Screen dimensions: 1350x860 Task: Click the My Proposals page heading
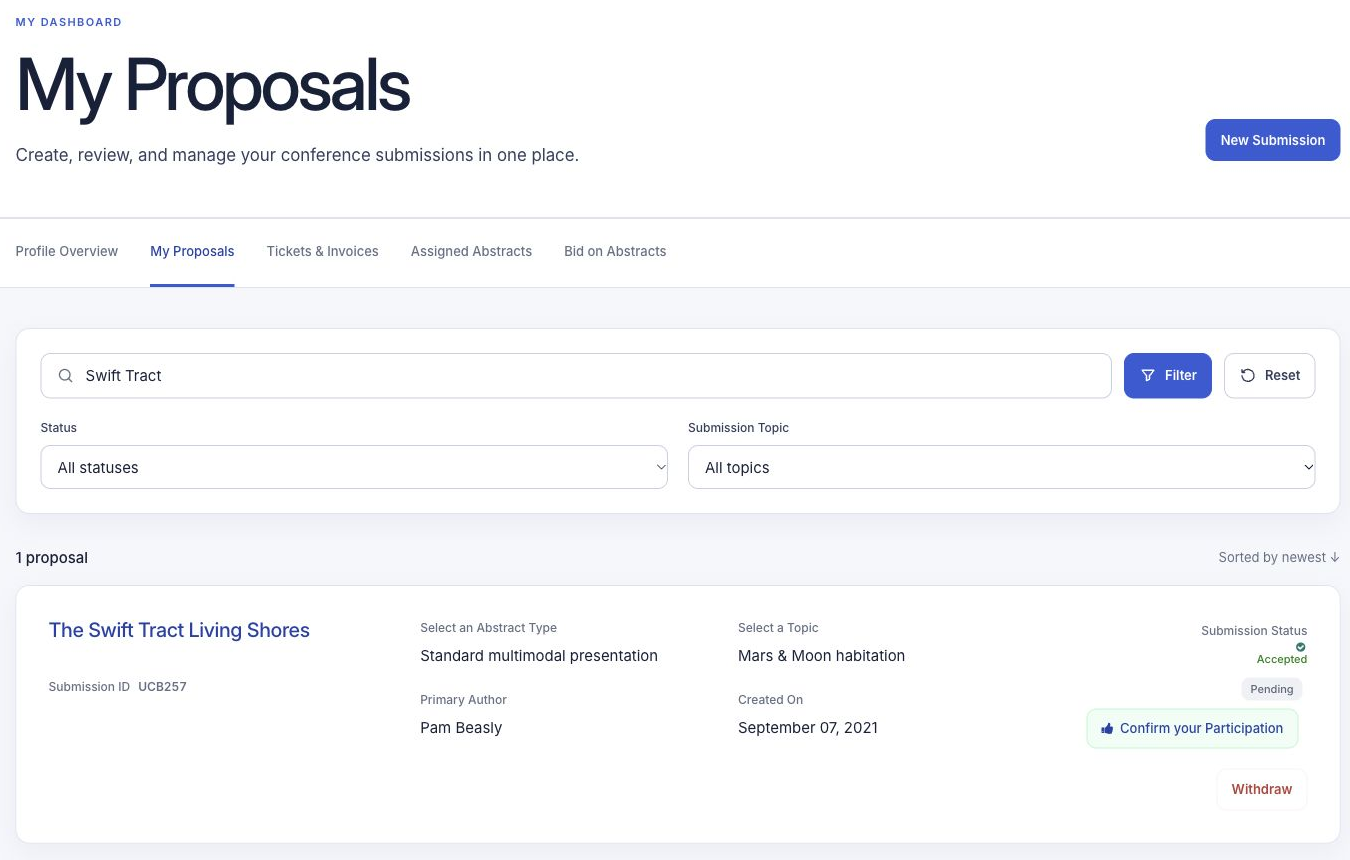[213, 87]
